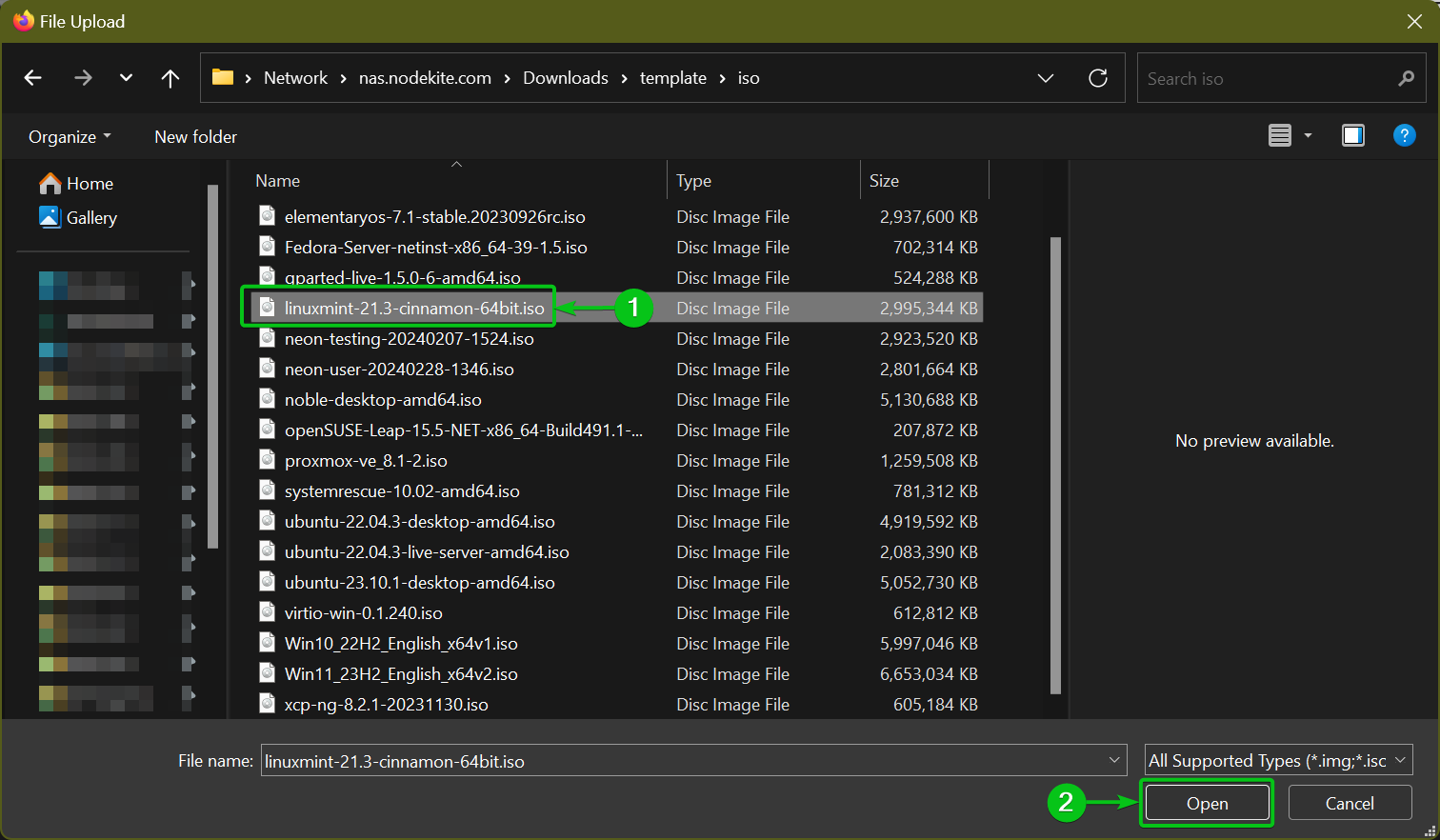Click the search magnifier icon
The width and height of the screenshot is (1440, 840).
click(x=1406, y=78)
